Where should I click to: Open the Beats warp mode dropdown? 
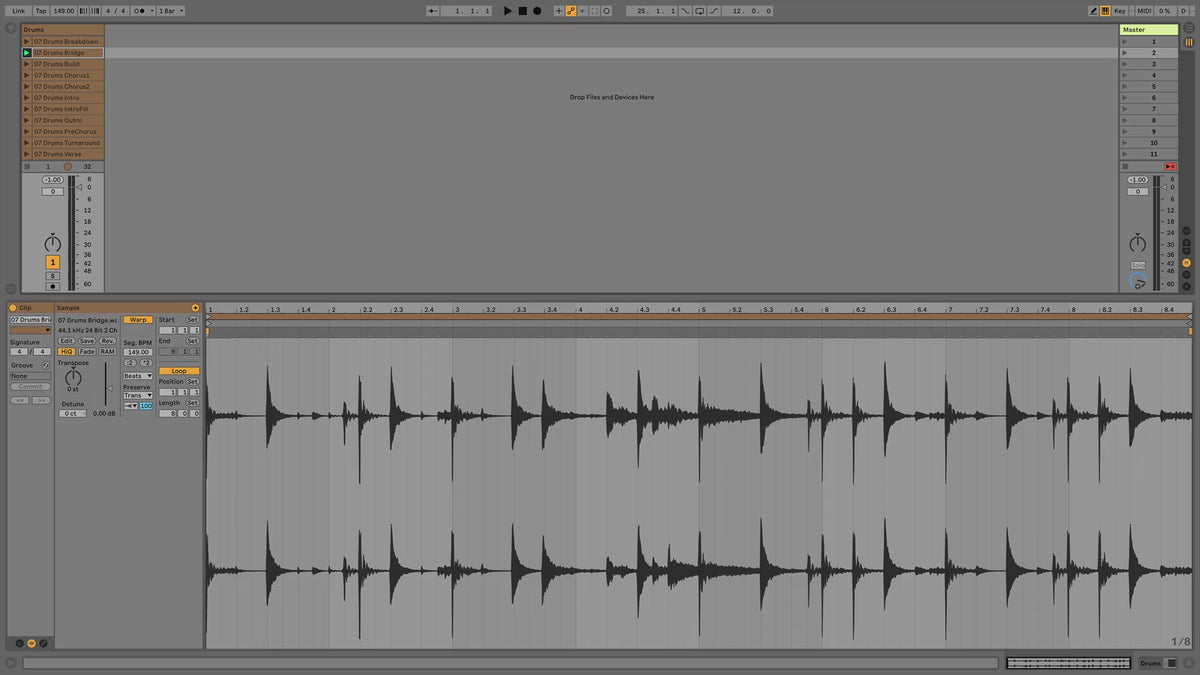(x=138, y=376)
